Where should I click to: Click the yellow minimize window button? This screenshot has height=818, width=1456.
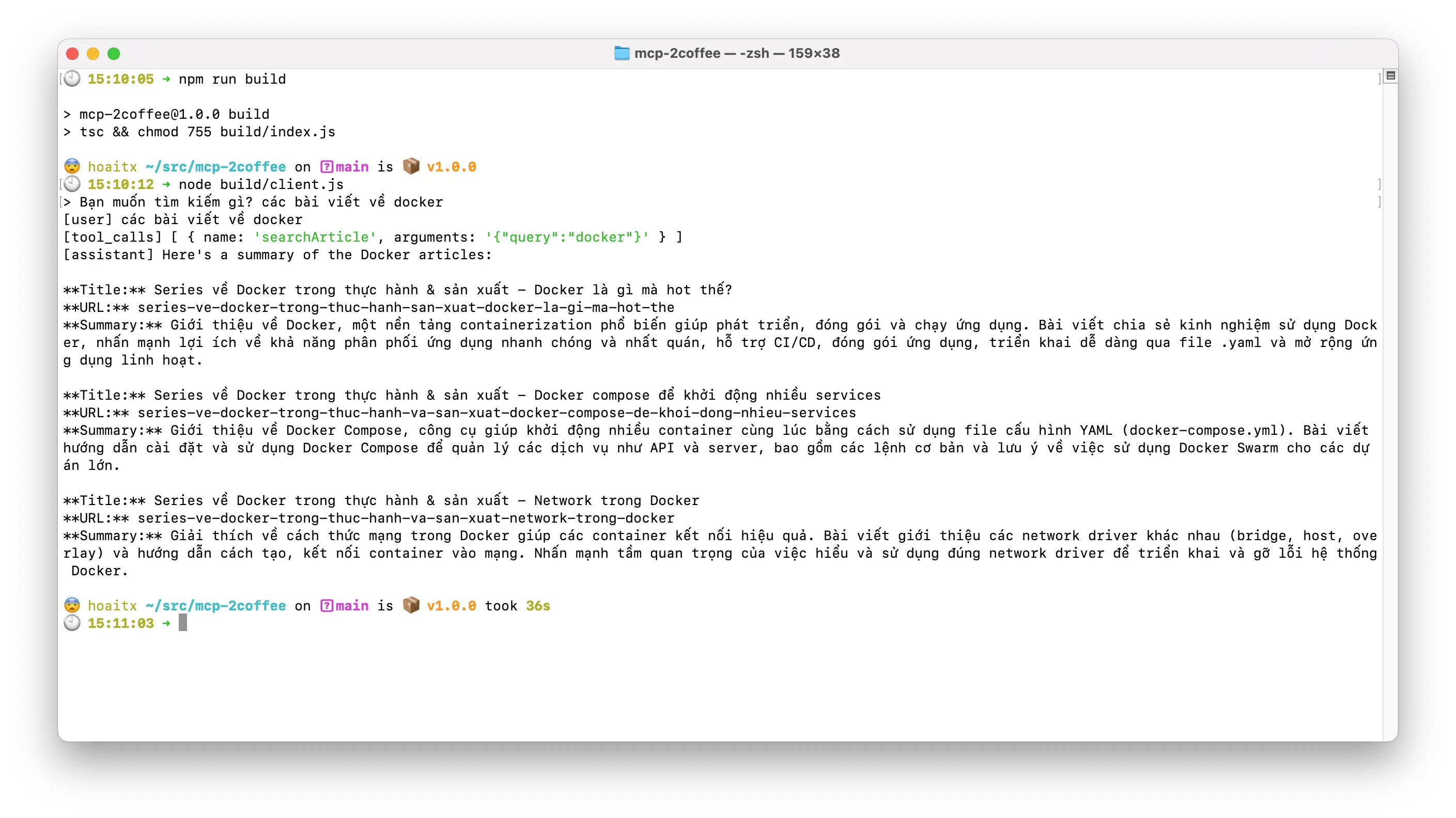(x=92, y=54)
